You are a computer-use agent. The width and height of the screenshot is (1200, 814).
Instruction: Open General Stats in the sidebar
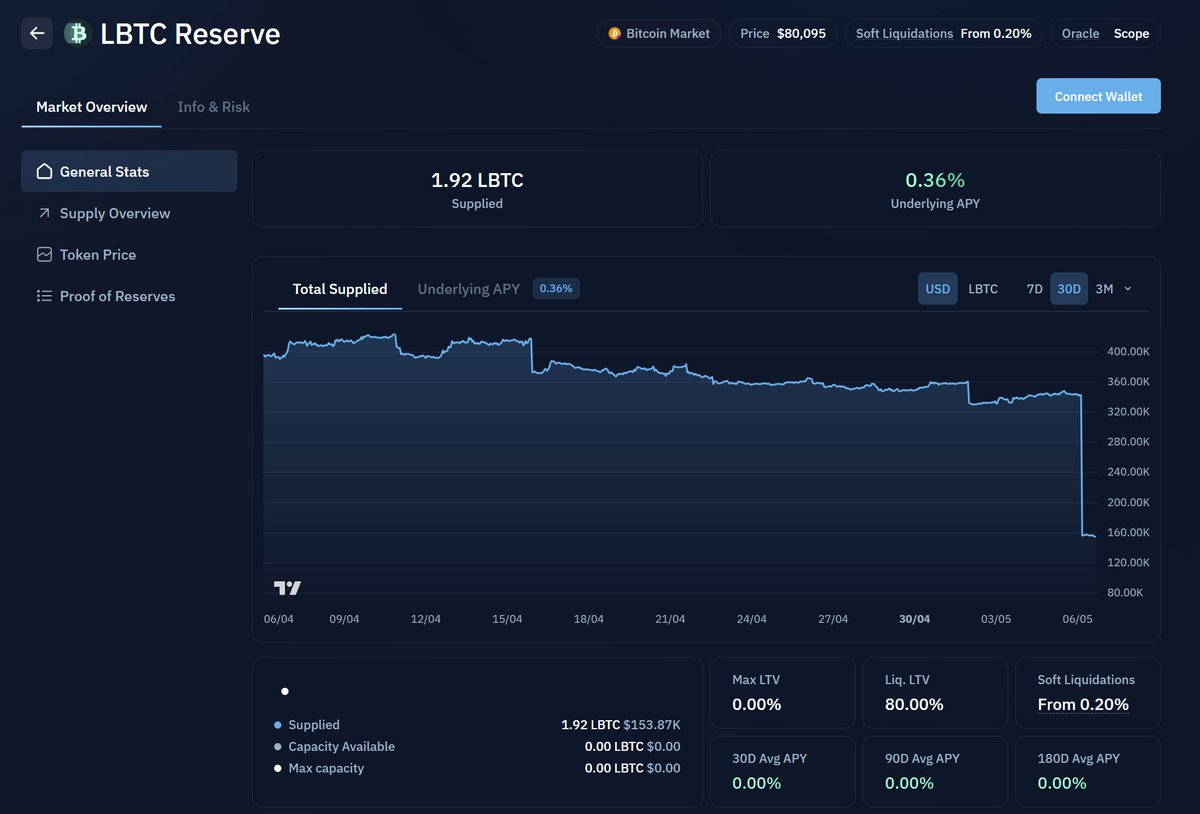click(x=129, y=171)
